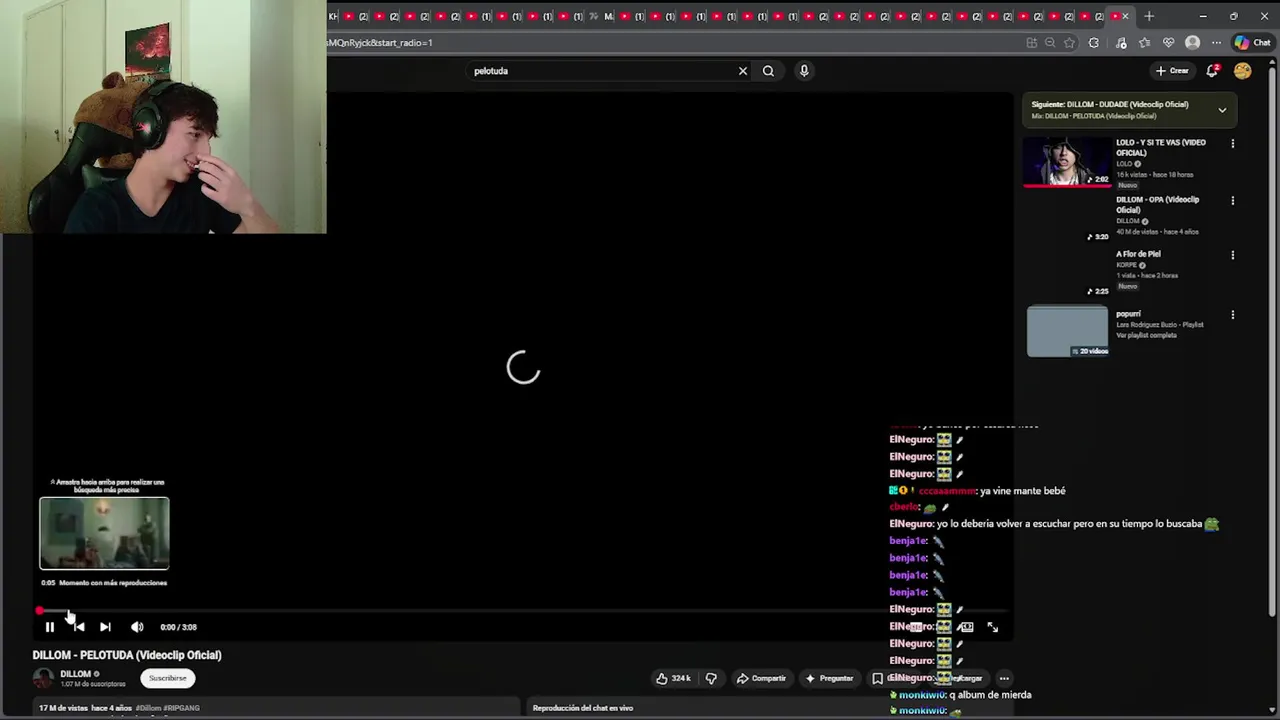Exit full screen via the expand-arrows icon
1280x720 pixels.
pyautogui.click(x=993, y=627)
